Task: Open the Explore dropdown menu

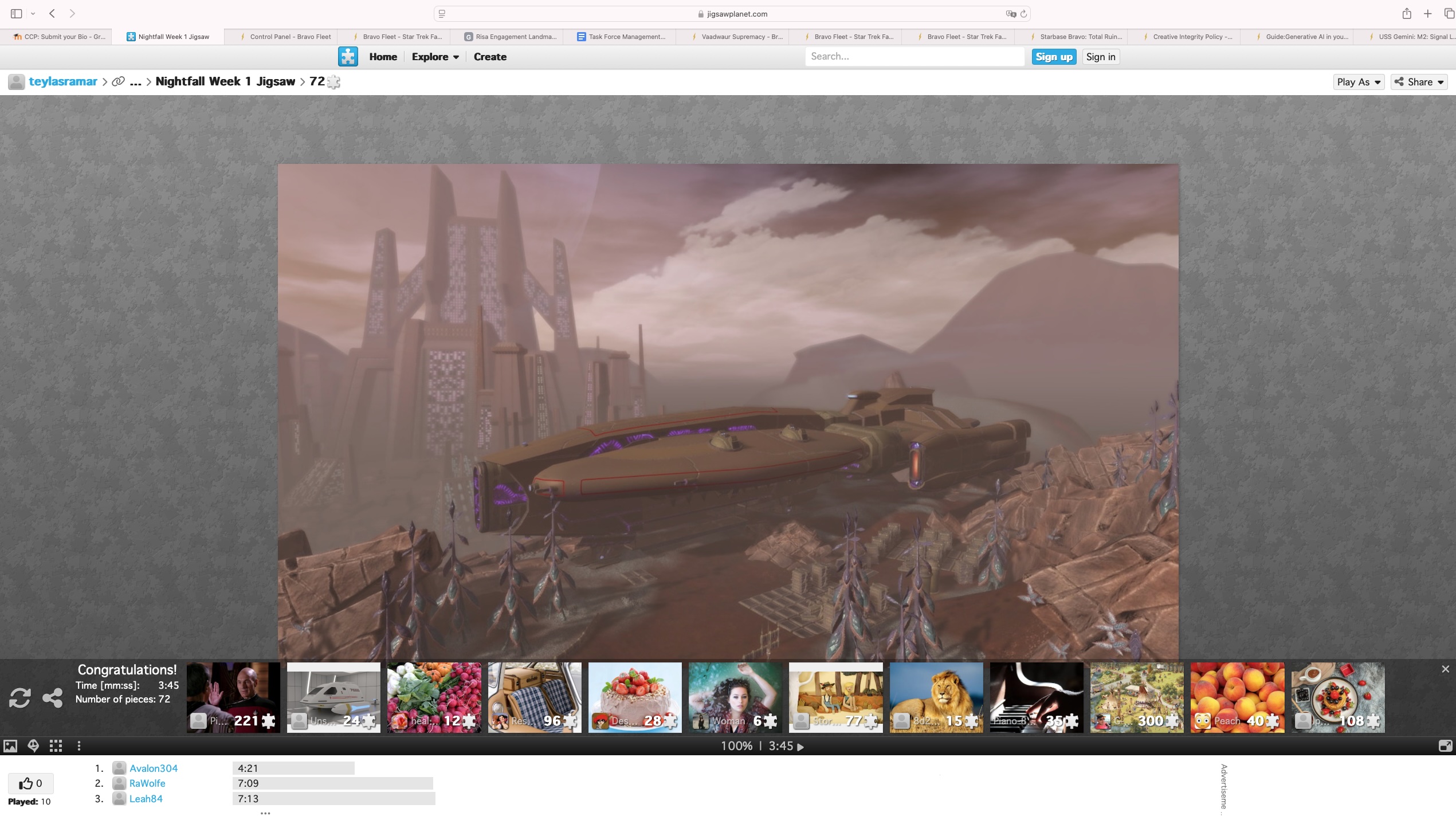Action: [435, 57]
